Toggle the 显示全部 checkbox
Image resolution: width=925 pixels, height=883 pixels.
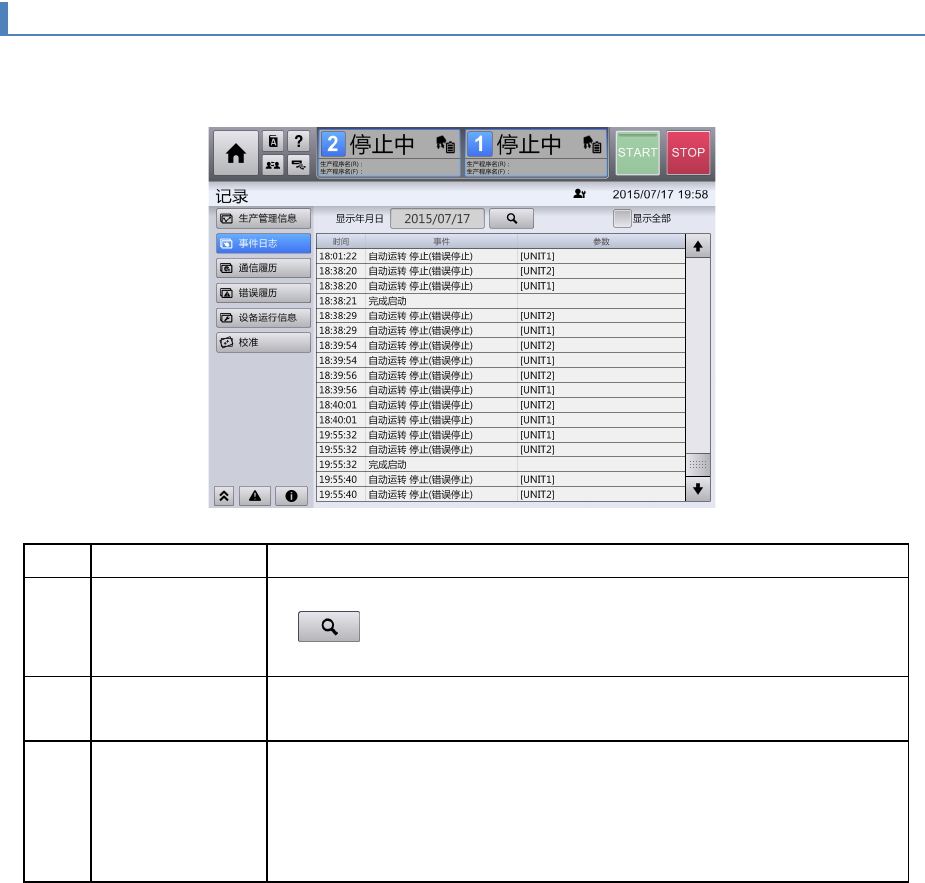point(622,218)
